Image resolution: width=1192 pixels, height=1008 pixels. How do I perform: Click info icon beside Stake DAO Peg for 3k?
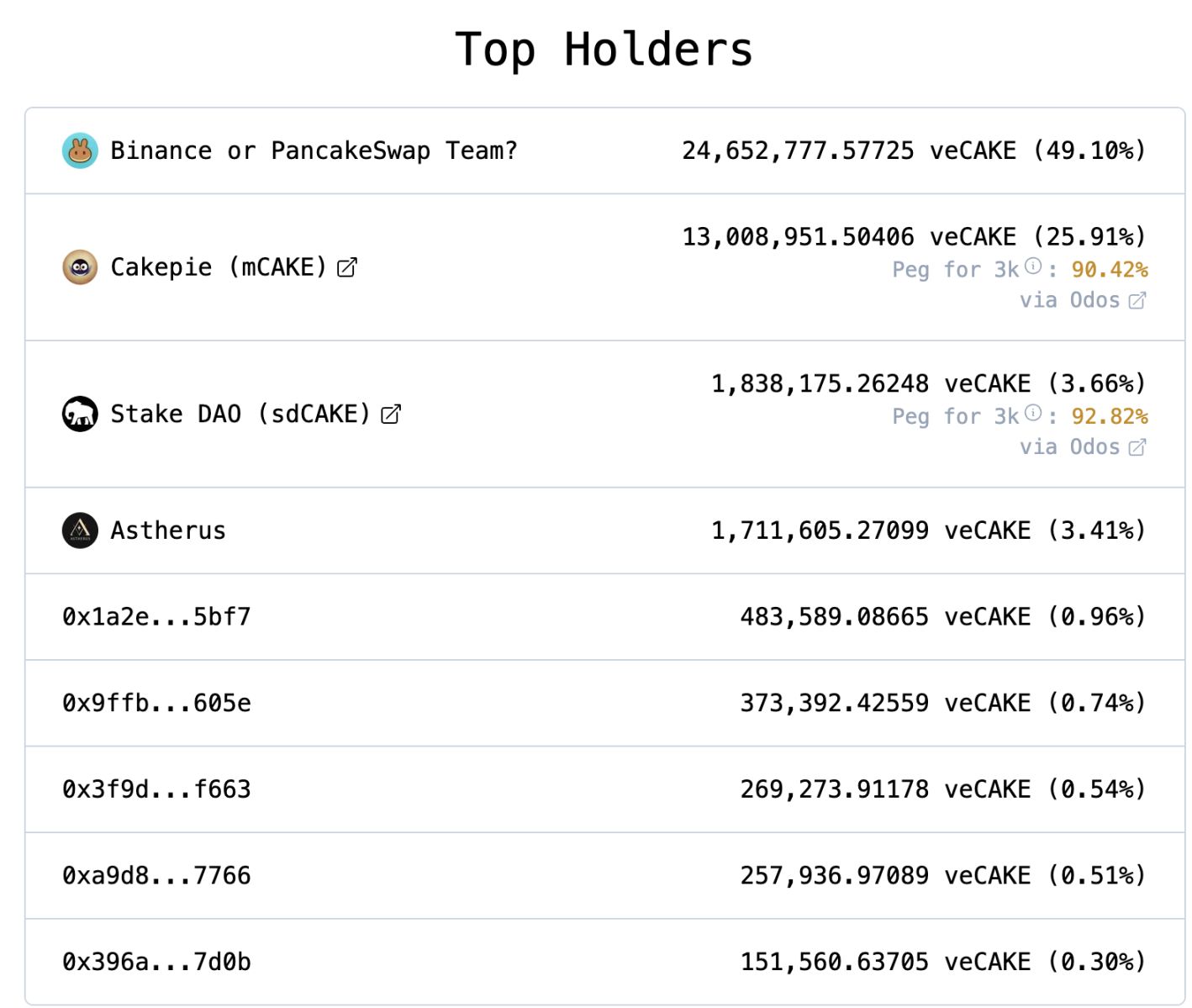[1033, 413]
